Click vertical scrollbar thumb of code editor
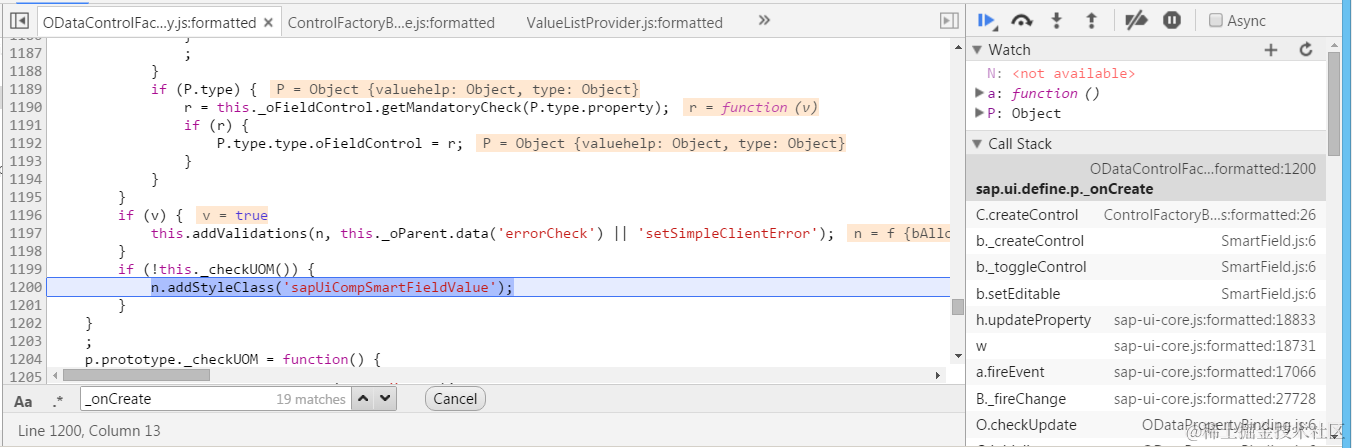 click(x=957, y=306)
